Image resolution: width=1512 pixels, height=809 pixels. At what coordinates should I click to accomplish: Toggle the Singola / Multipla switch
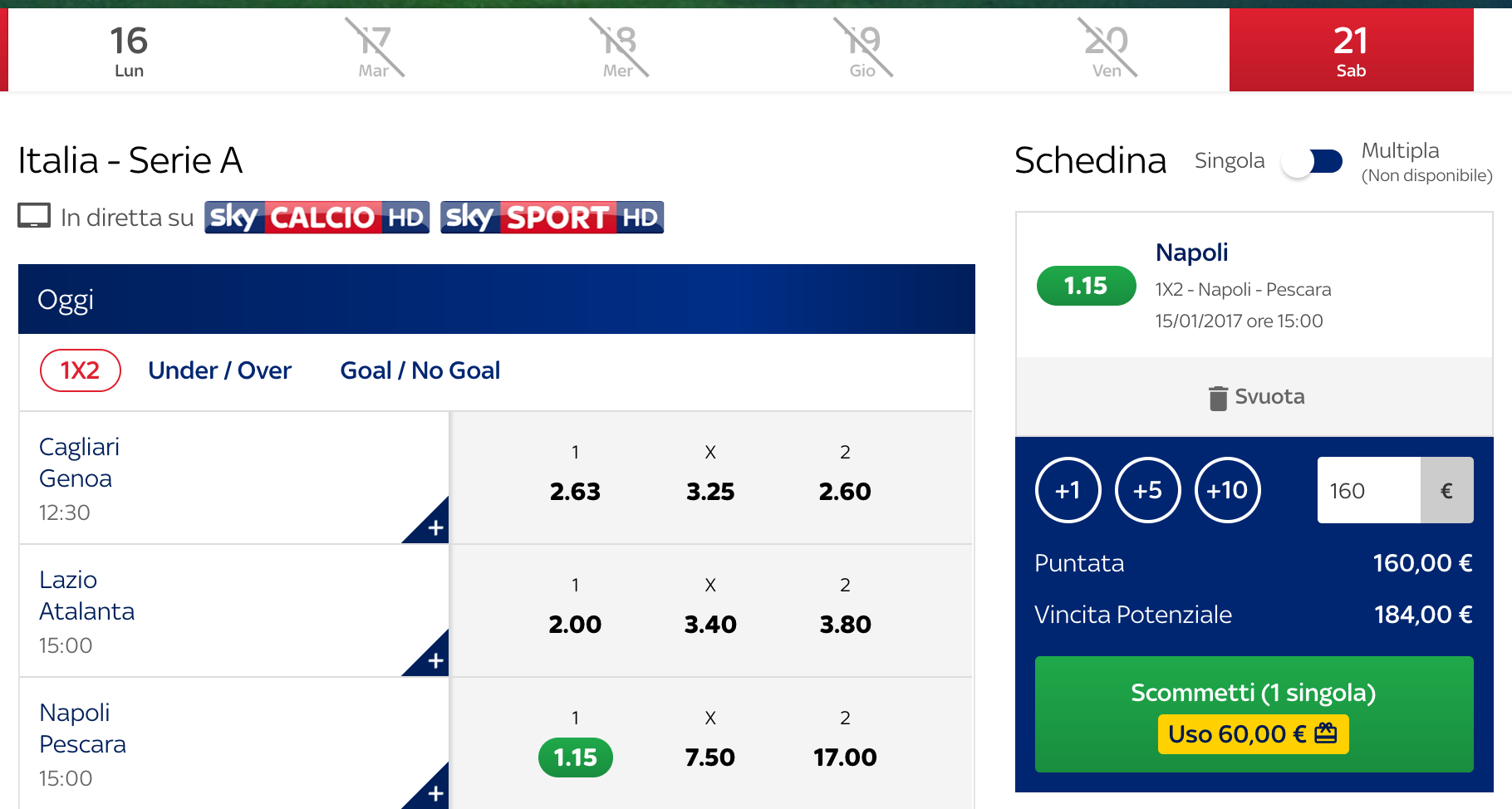[1312, 161]
